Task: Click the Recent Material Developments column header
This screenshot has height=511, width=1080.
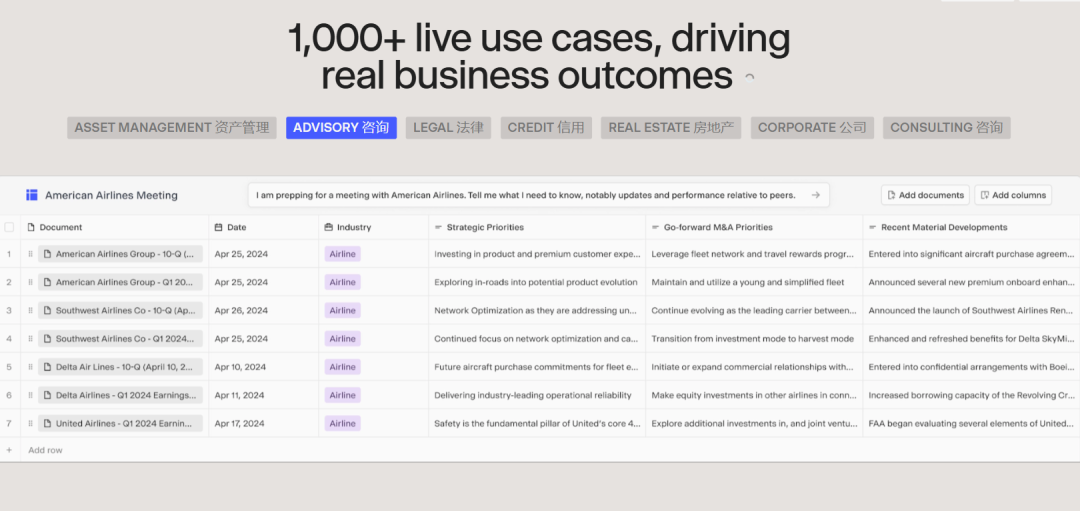Action: click(971, 227)
